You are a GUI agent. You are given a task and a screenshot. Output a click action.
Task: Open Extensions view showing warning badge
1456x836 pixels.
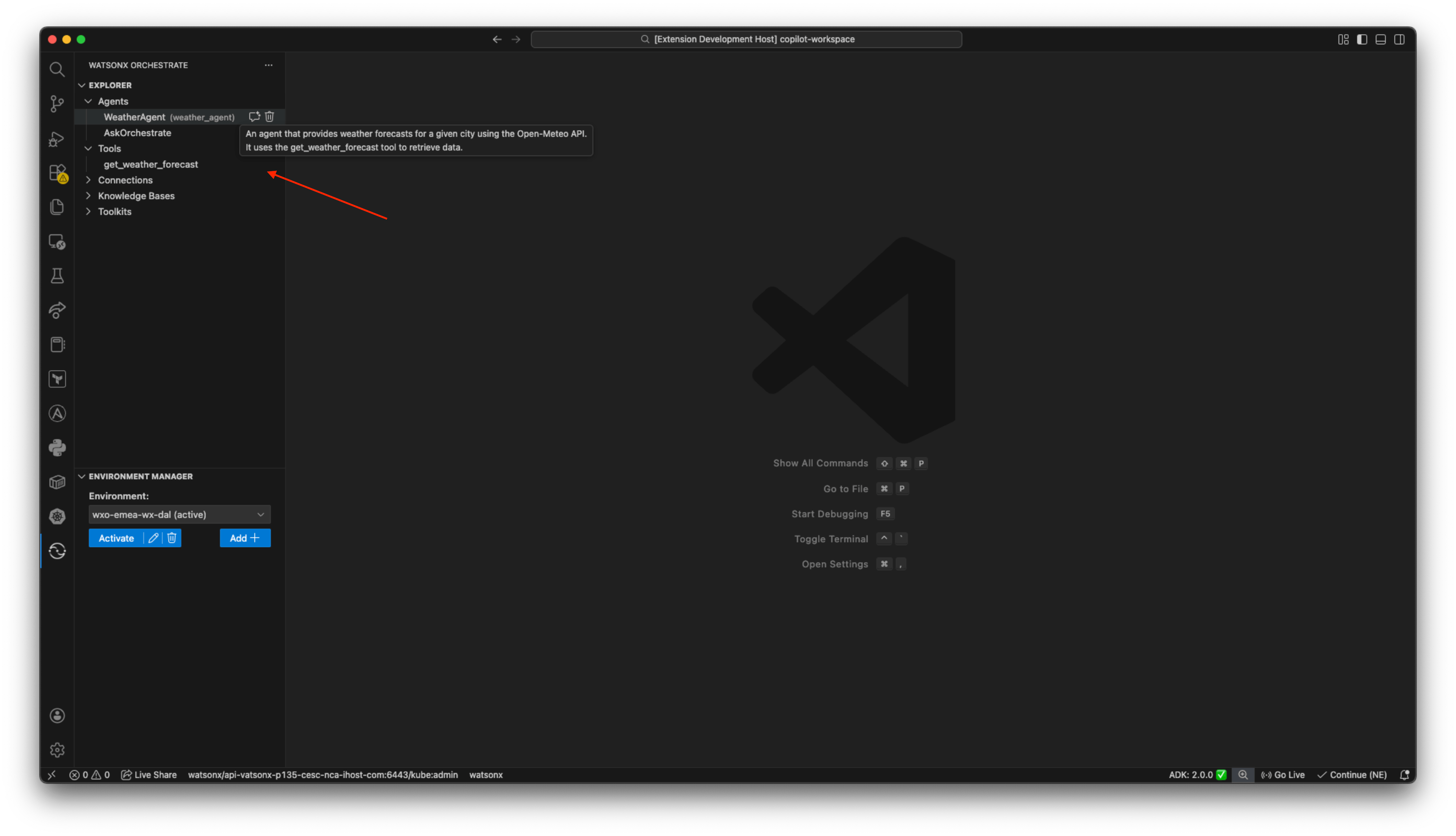pyautogui.click(x=57, y=173)
